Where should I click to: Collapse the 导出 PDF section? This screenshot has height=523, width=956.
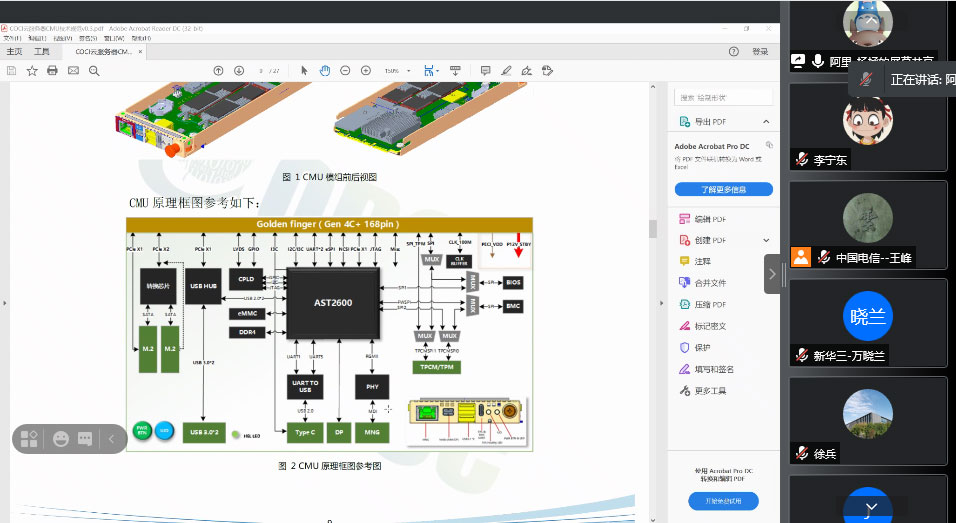tap(766, 121)
